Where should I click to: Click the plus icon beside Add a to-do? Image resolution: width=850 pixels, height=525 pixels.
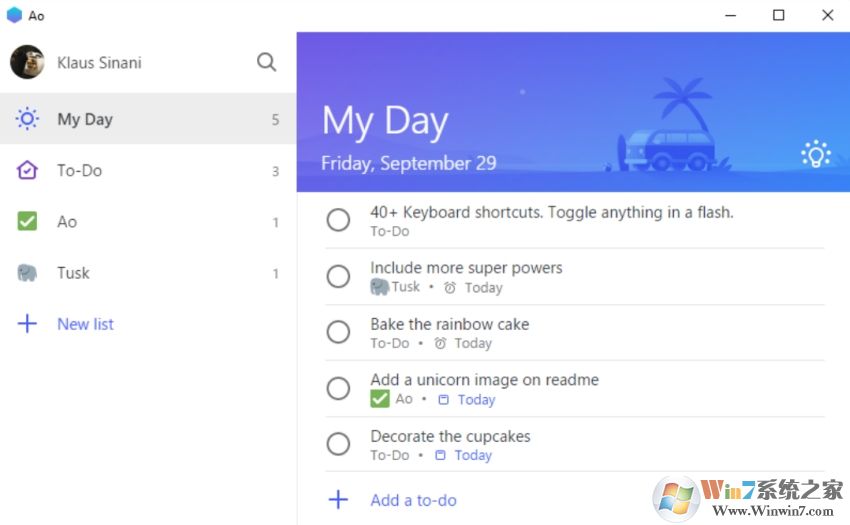click(x=338, y=500)
